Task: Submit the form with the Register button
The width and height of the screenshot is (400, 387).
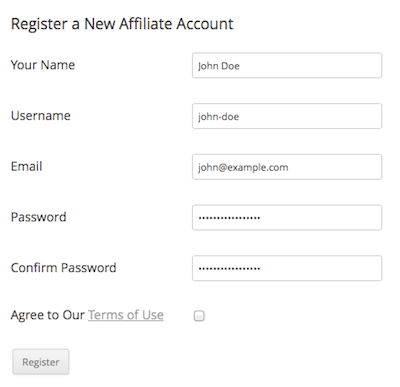Action: tap(41, 362)
